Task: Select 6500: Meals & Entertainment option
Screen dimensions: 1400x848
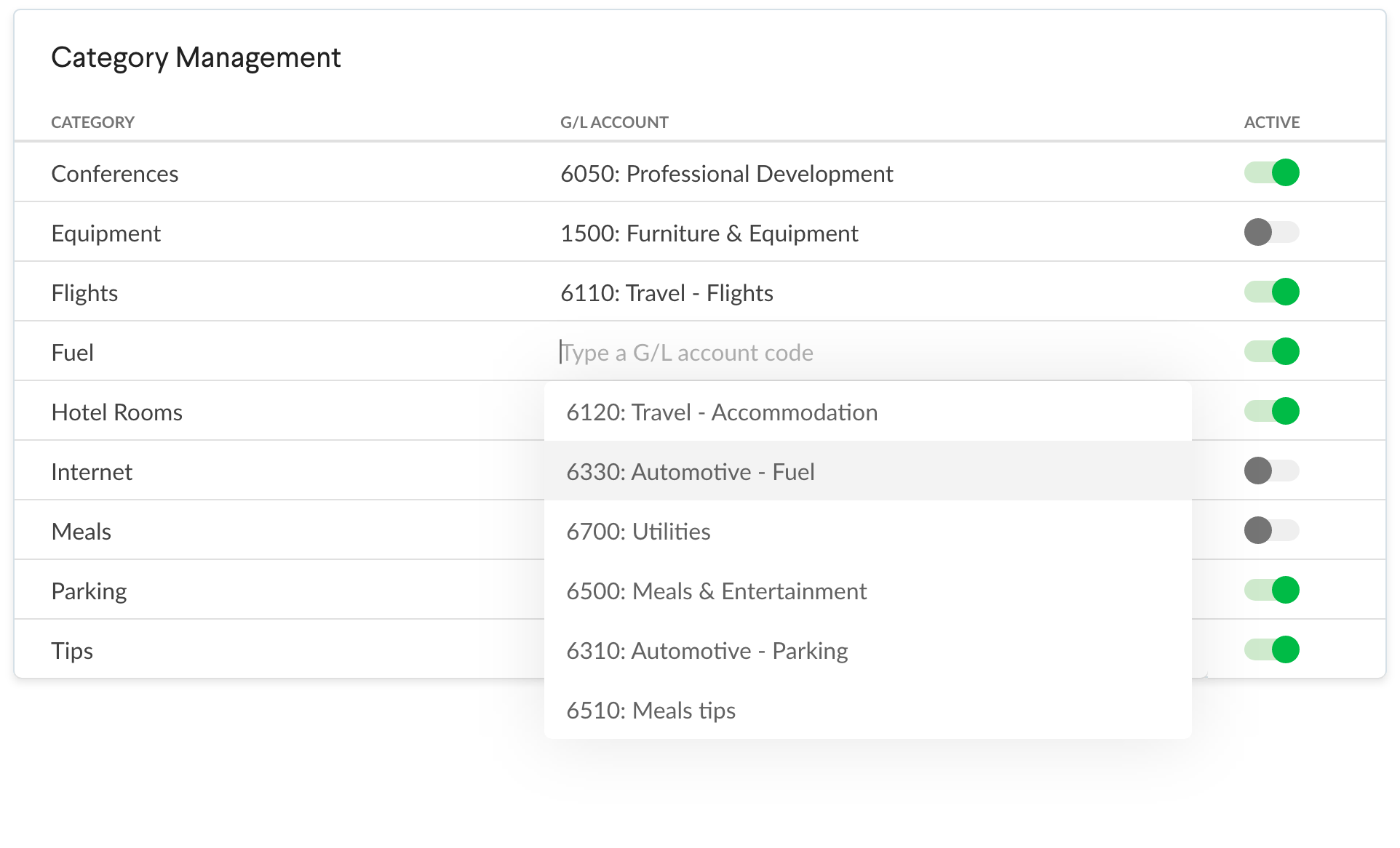Action: pyautogui.click(x=717, y=591)
